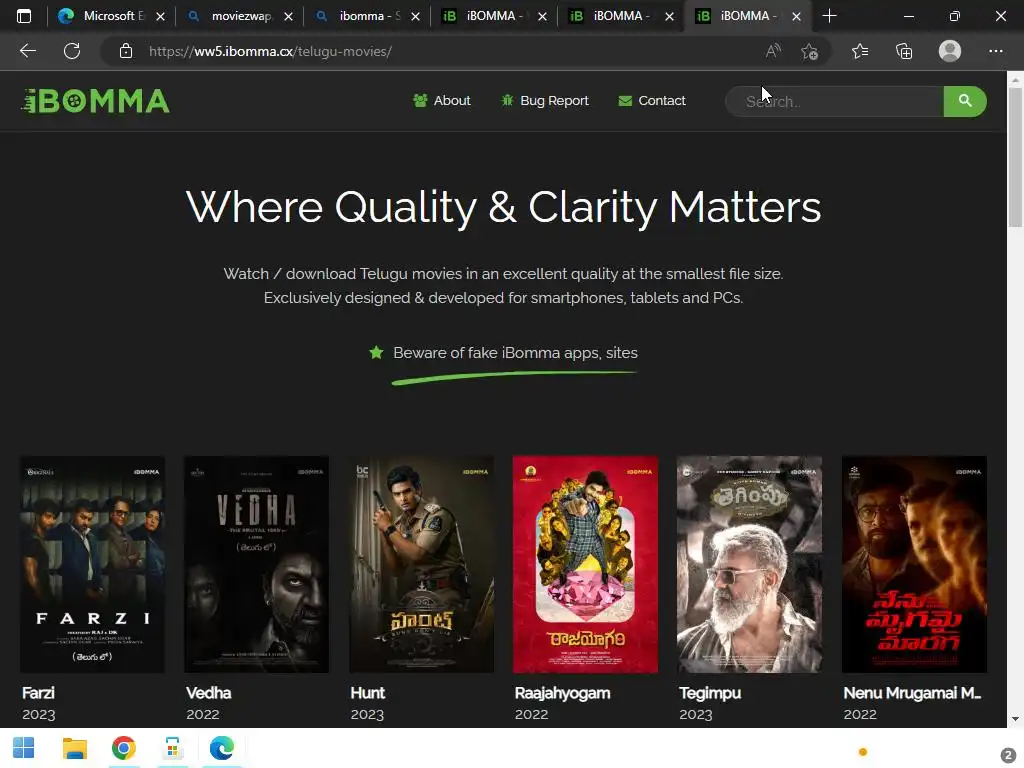The image size is (1024, 768).
Task: Click the green search magnifier button
Action: tap(965, 101)
